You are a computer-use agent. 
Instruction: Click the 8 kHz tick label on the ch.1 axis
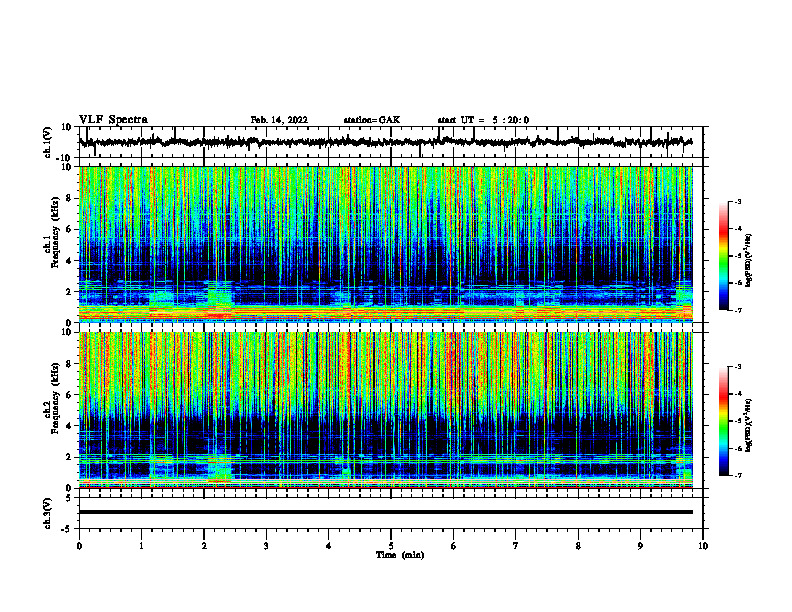coord(70,198)
